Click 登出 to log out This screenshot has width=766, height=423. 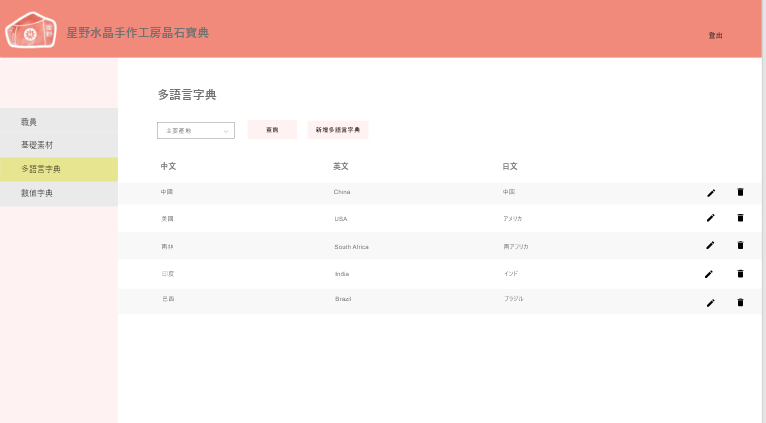(x=715, y=36)
